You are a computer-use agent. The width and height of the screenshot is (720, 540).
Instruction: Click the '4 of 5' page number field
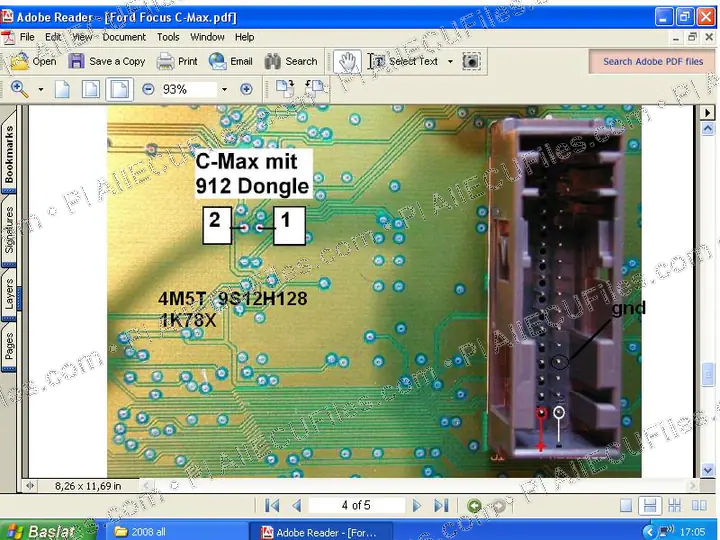356,506
